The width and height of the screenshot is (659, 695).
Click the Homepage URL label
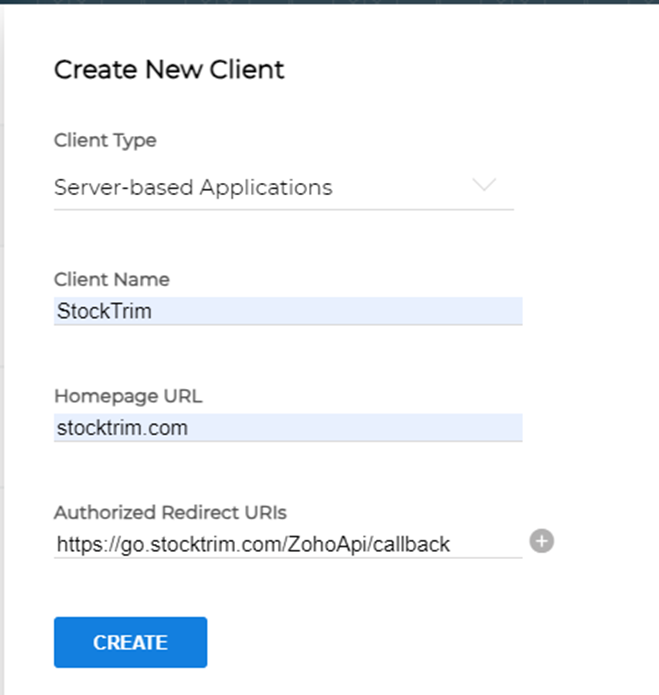coord(127,396)
